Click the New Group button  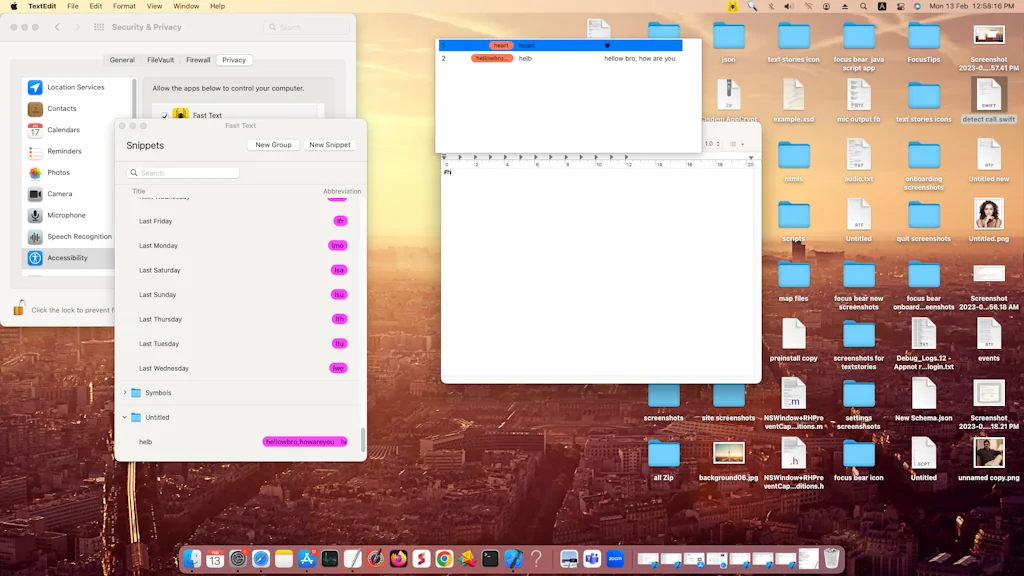273,144
